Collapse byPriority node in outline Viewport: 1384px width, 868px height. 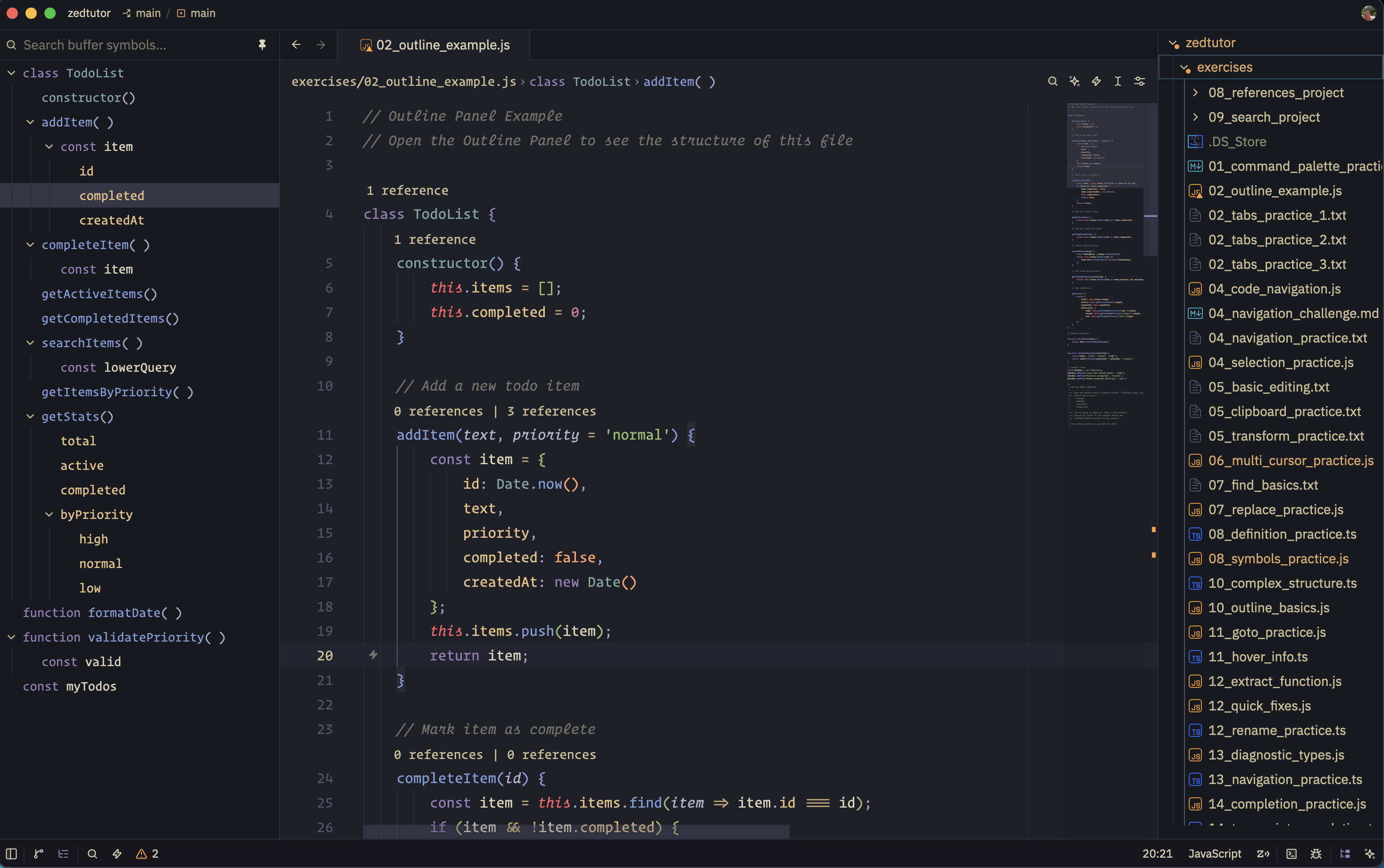coord(50,514)
